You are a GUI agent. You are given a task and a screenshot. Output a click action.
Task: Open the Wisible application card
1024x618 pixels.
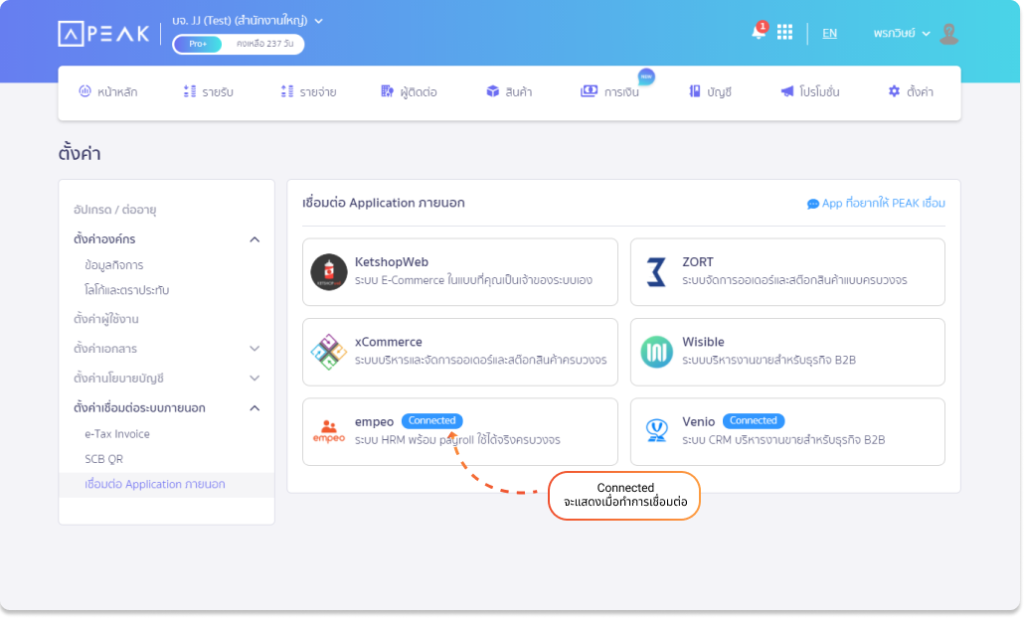(788, 352)
